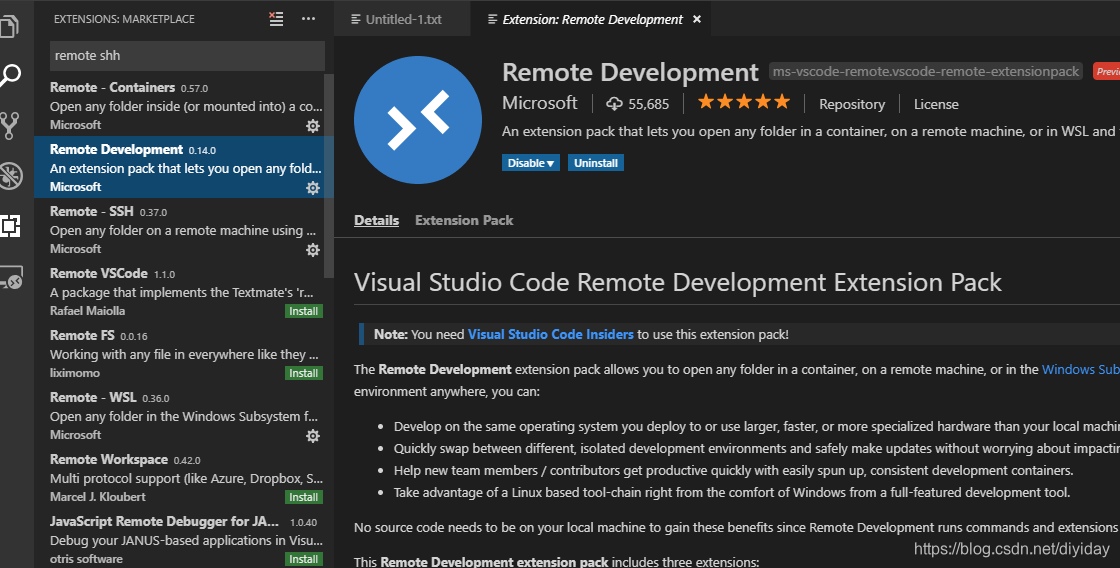This screenshot has width=1120, height=568.
Task: Click the 'liximomo' publisher text
Action: 75,373
